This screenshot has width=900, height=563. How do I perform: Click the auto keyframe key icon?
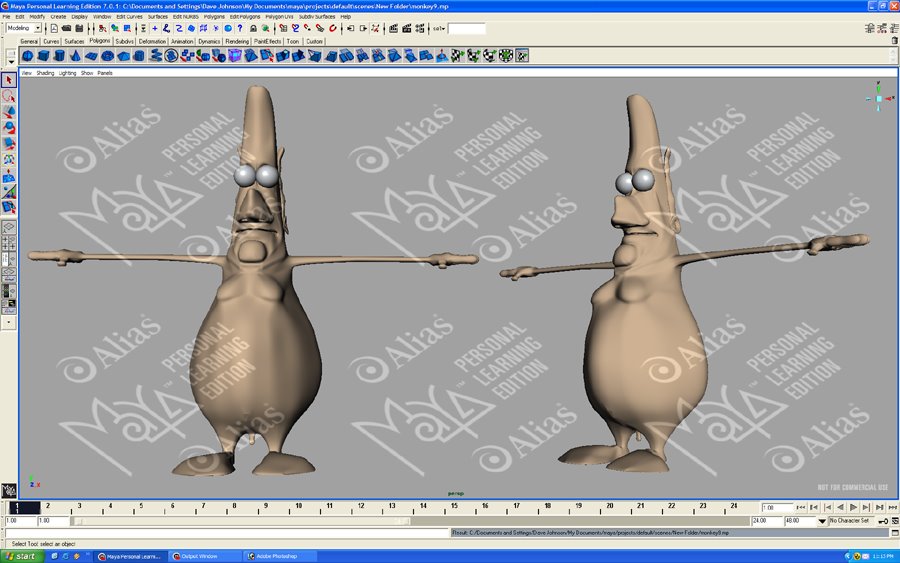pyautogui.click(x=883, y=521)
